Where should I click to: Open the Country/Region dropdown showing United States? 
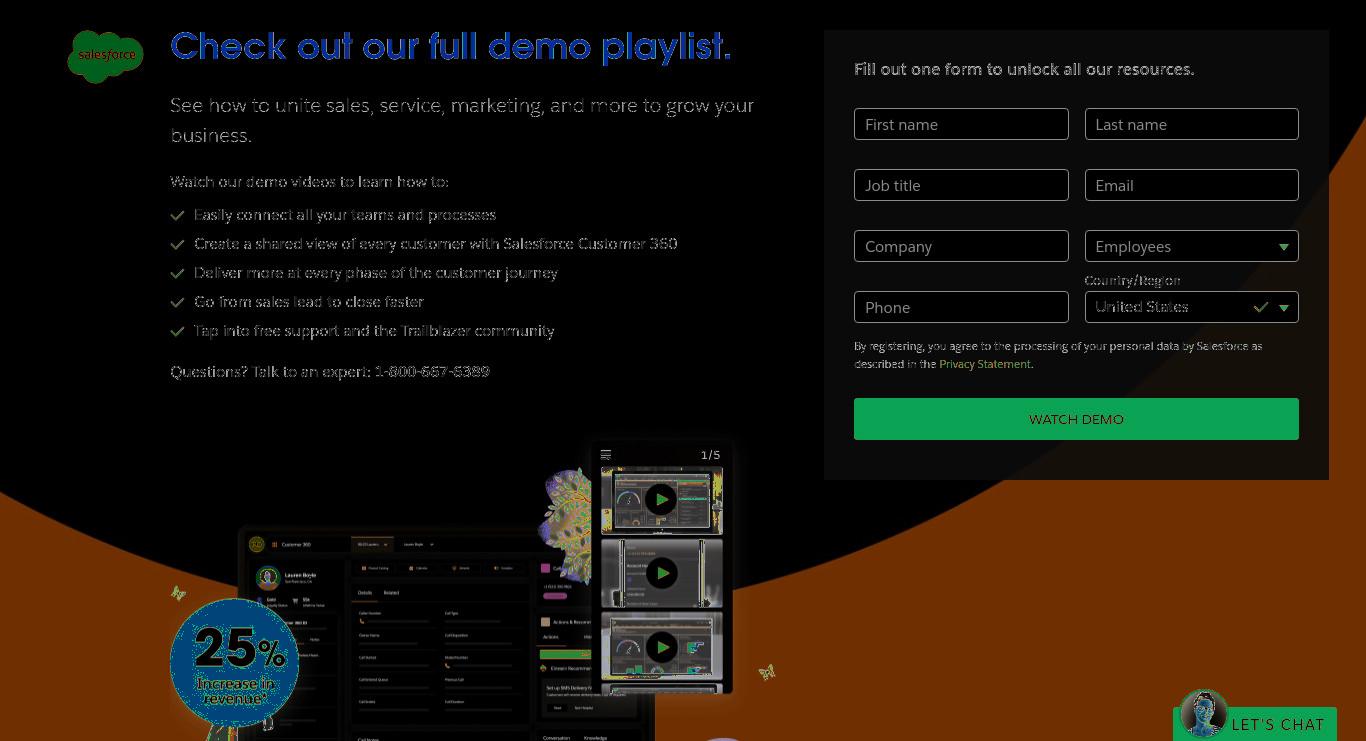coord(1191,307)
